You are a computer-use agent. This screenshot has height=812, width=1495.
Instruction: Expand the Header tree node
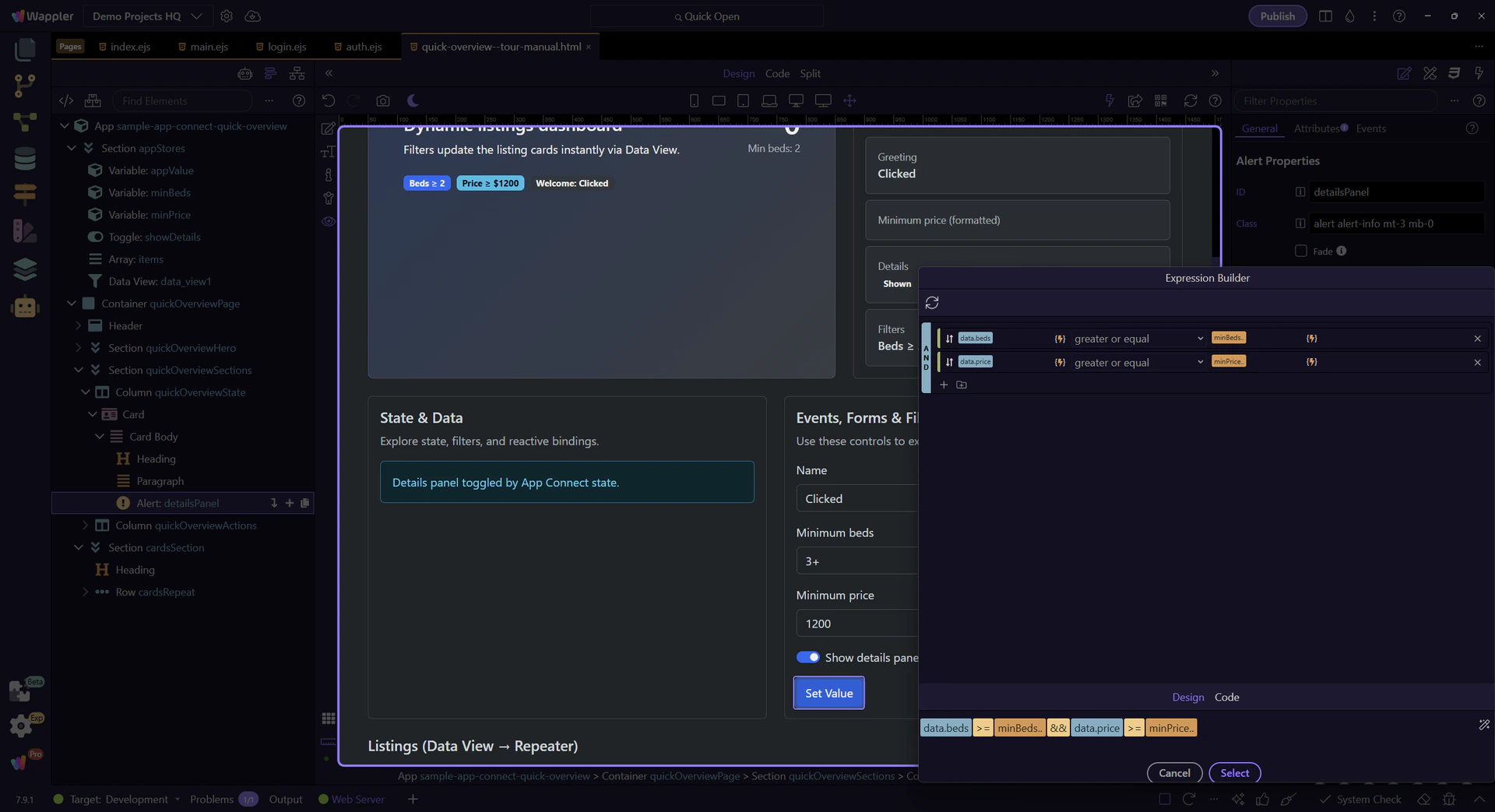(78, 325)
